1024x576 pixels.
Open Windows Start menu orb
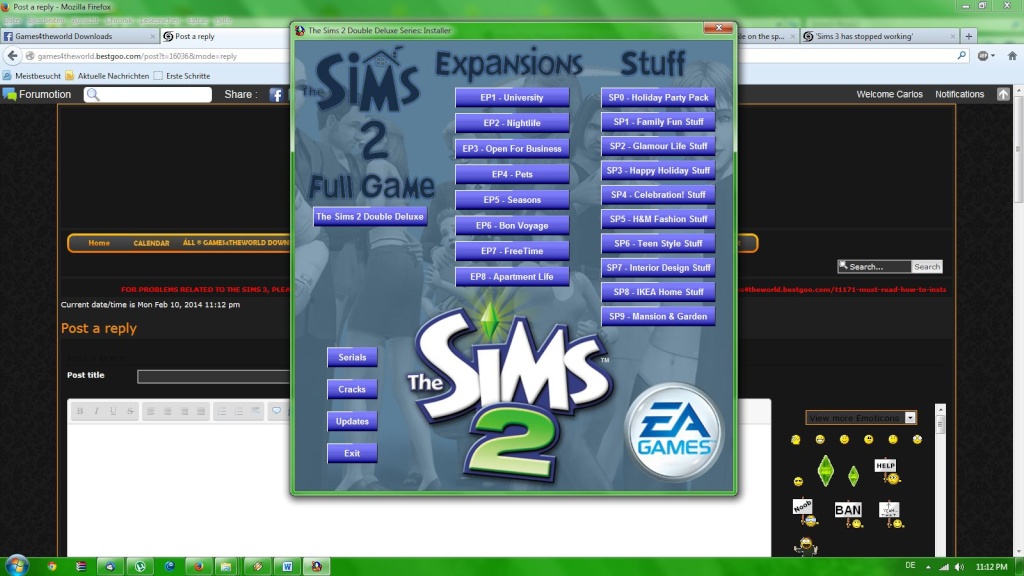(x=16, y=566)
